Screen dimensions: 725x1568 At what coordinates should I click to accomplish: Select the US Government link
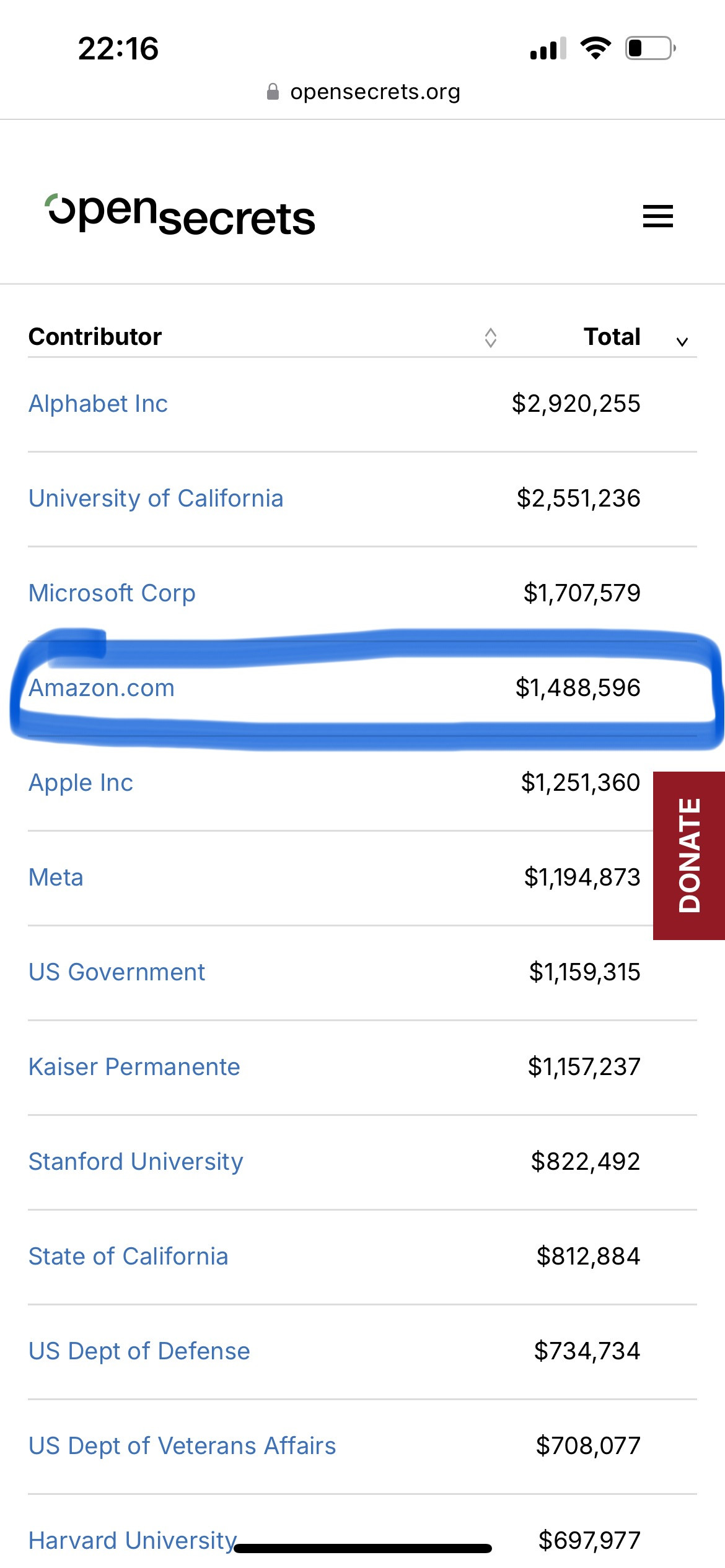(x=116, y=972)
